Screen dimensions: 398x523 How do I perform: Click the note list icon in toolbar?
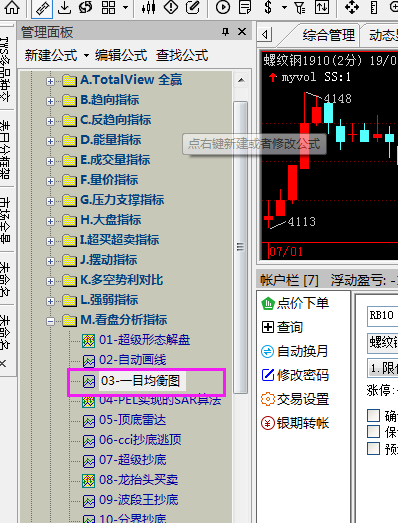coord(245,7)
